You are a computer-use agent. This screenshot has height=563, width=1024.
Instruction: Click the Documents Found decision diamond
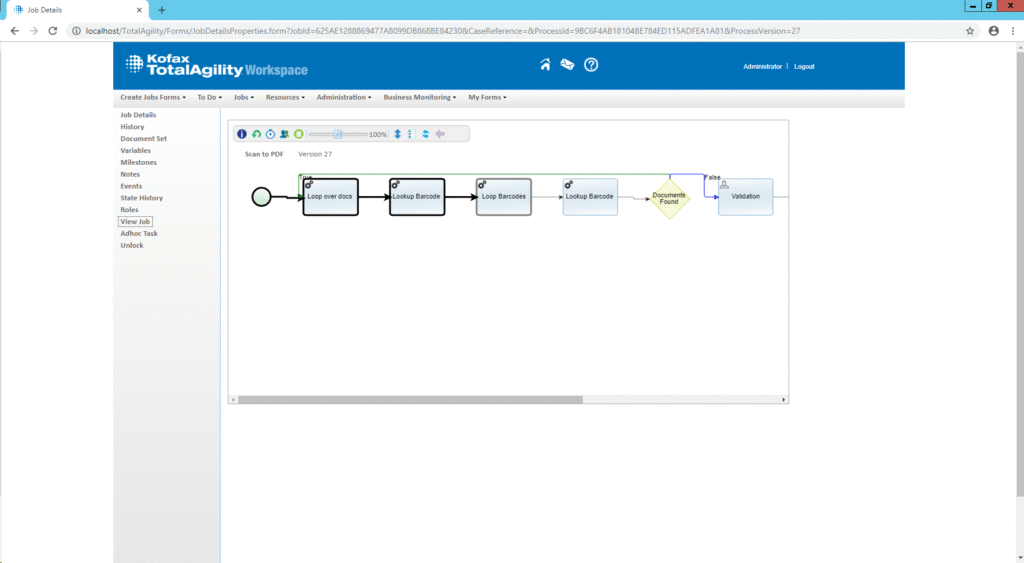coord(669,198)
